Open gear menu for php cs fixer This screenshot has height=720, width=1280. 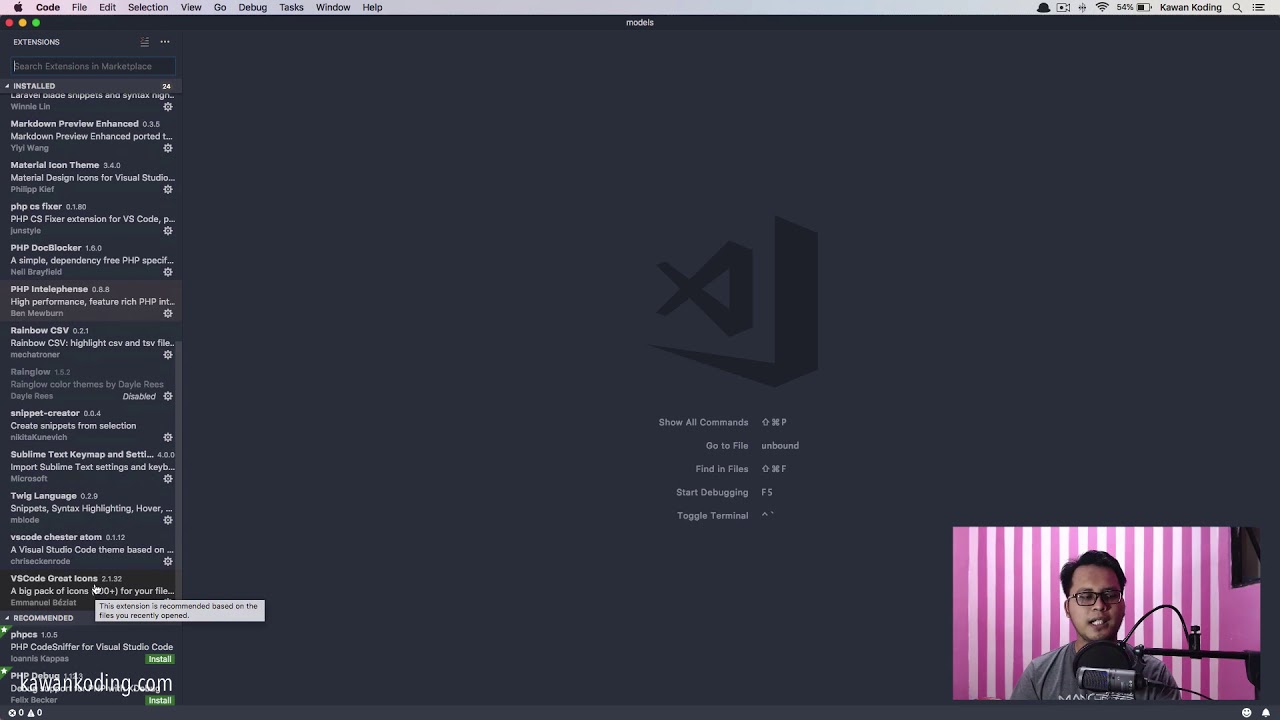click(x=168, y=231)
